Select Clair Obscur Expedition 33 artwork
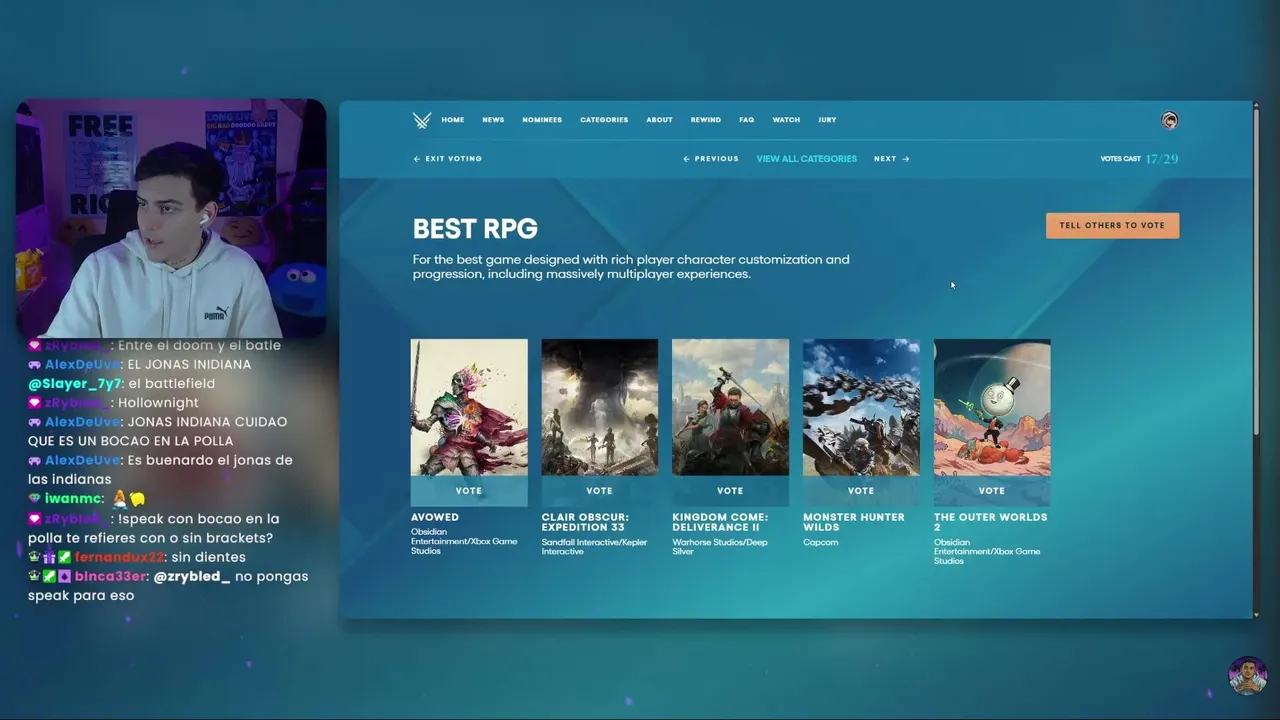 pos(600,408)
